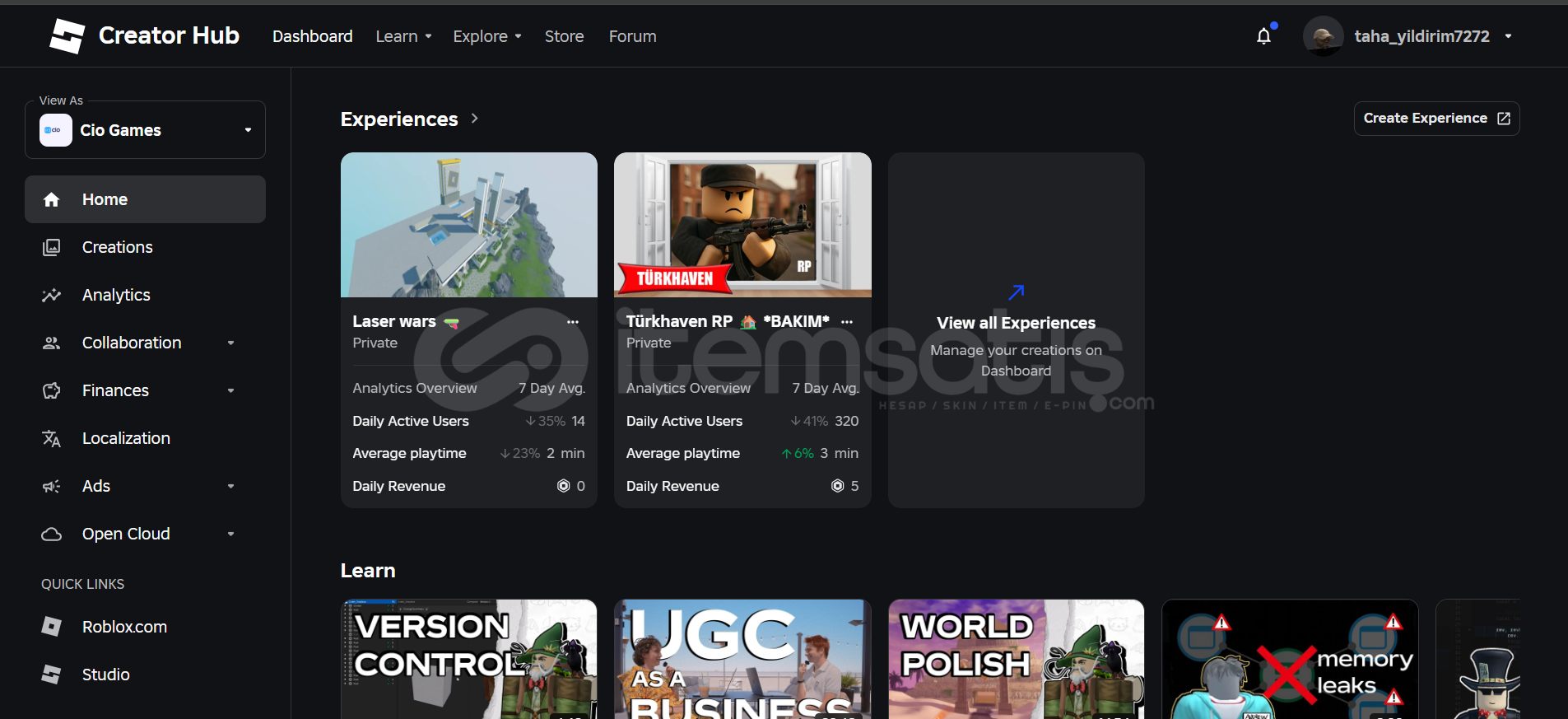Click the Create Experience button
Image resolution: width=1568 pixels, height=719 pixels.
(x=1436, y=119)
